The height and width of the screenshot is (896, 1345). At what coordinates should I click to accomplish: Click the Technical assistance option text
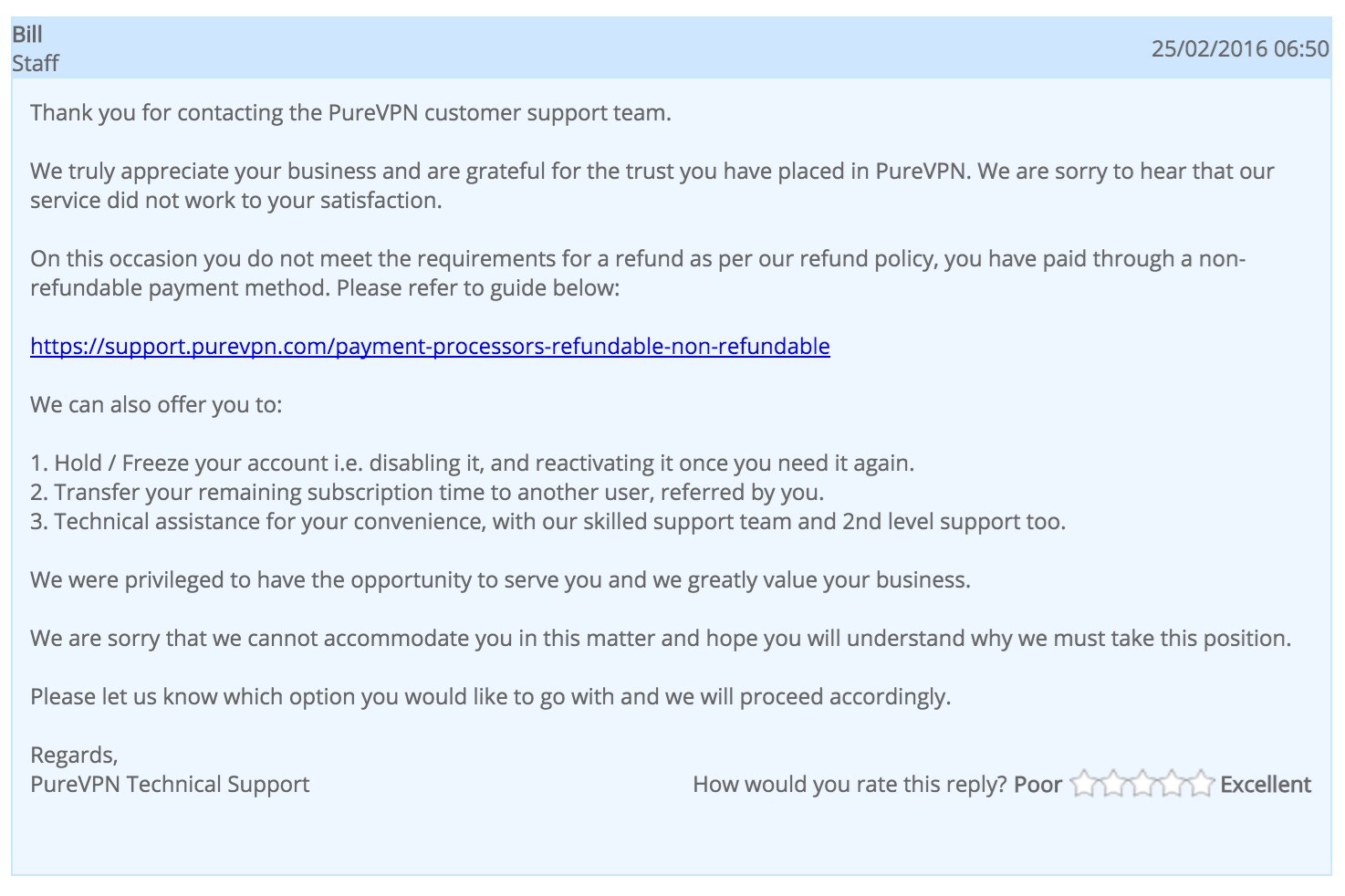click(x=547, y=522)
